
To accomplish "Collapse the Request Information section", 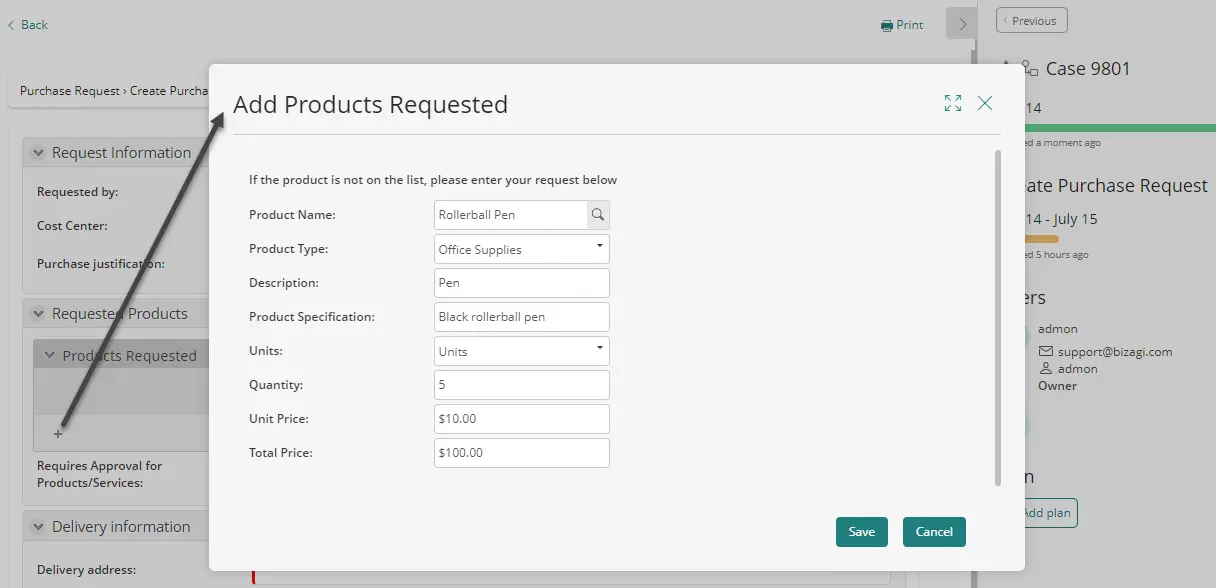I will 39,153.
